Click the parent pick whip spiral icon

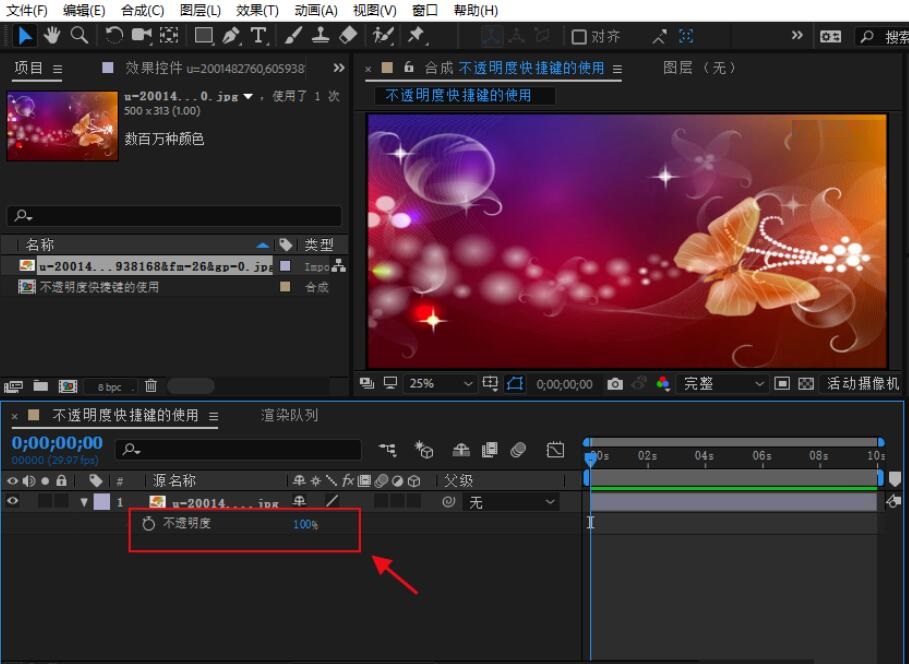[448, 502]
